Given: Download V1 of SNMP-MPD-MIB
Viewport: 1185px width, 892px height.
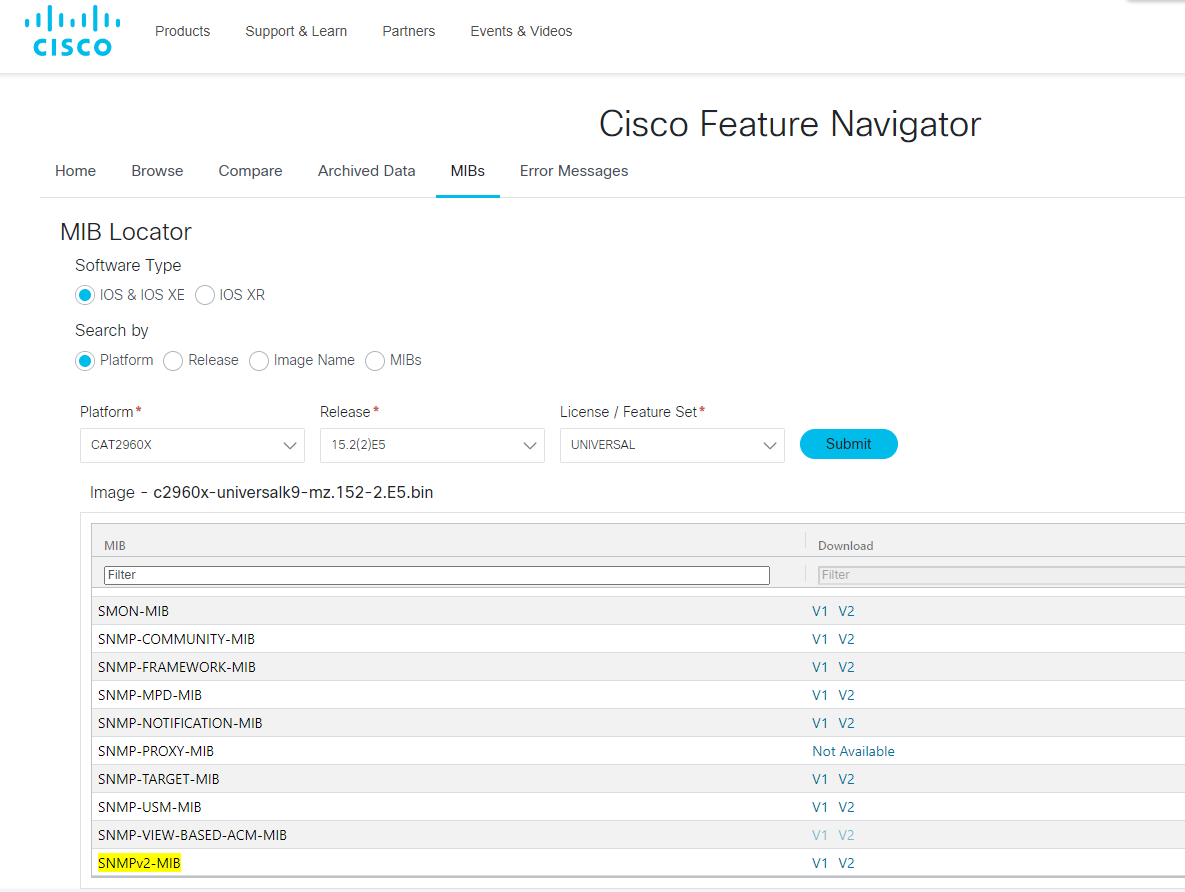Looking at the screenshot, I should 820,695.
